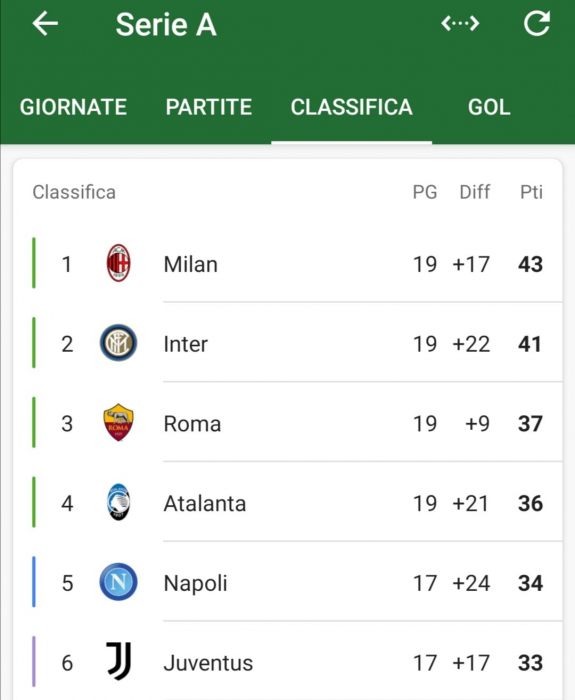
Task: Click Napoli's 34 points value
Action: [530, 583]
